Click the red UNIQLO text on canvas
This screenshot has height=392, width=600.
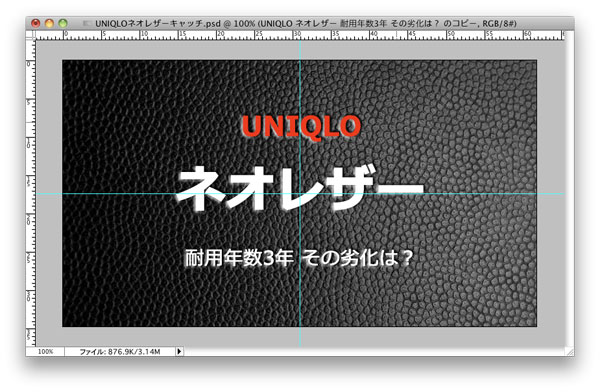[301, 127]
